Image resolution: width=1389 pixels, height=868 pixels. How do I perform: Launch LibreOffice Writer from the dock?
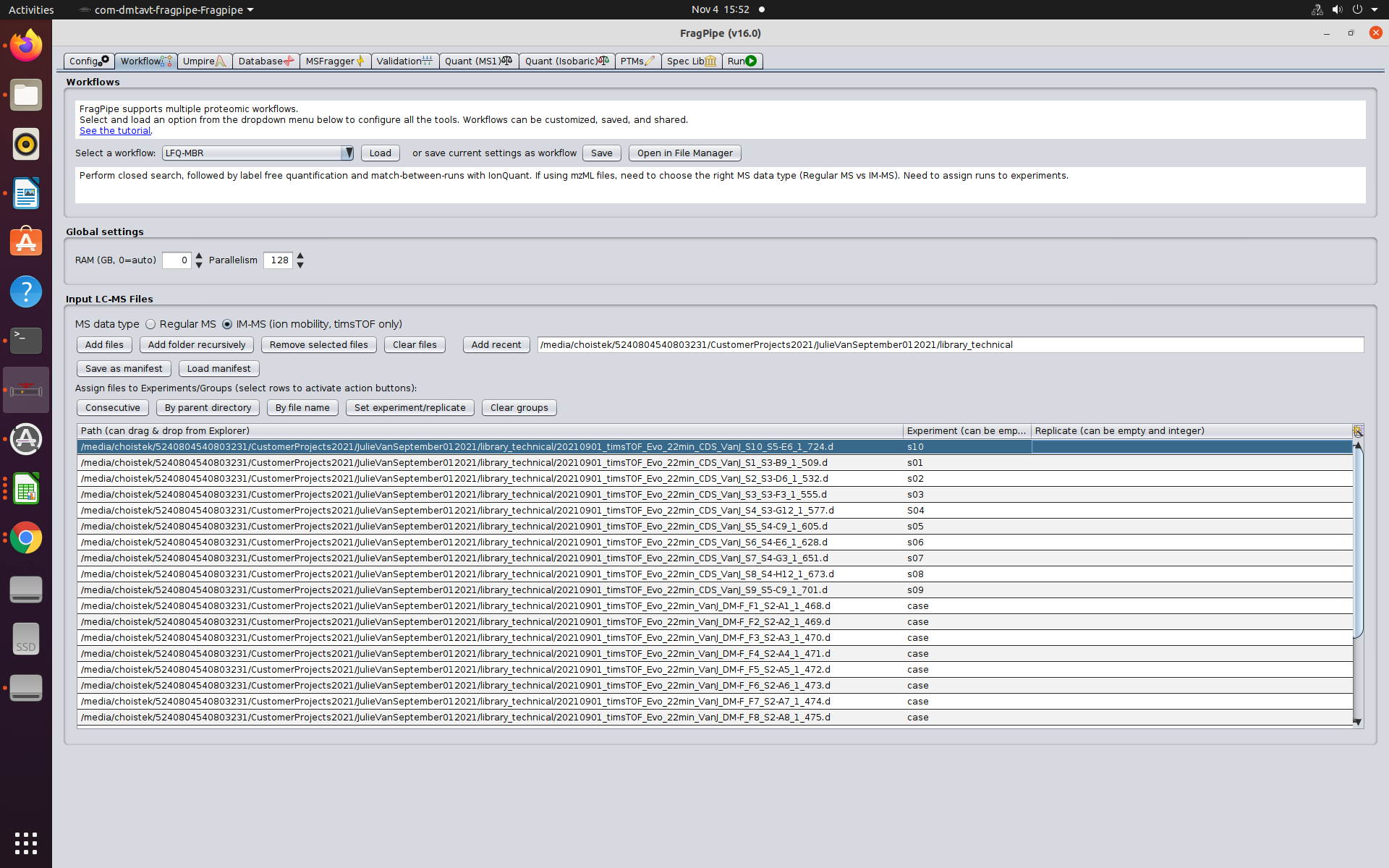(26, 193)
